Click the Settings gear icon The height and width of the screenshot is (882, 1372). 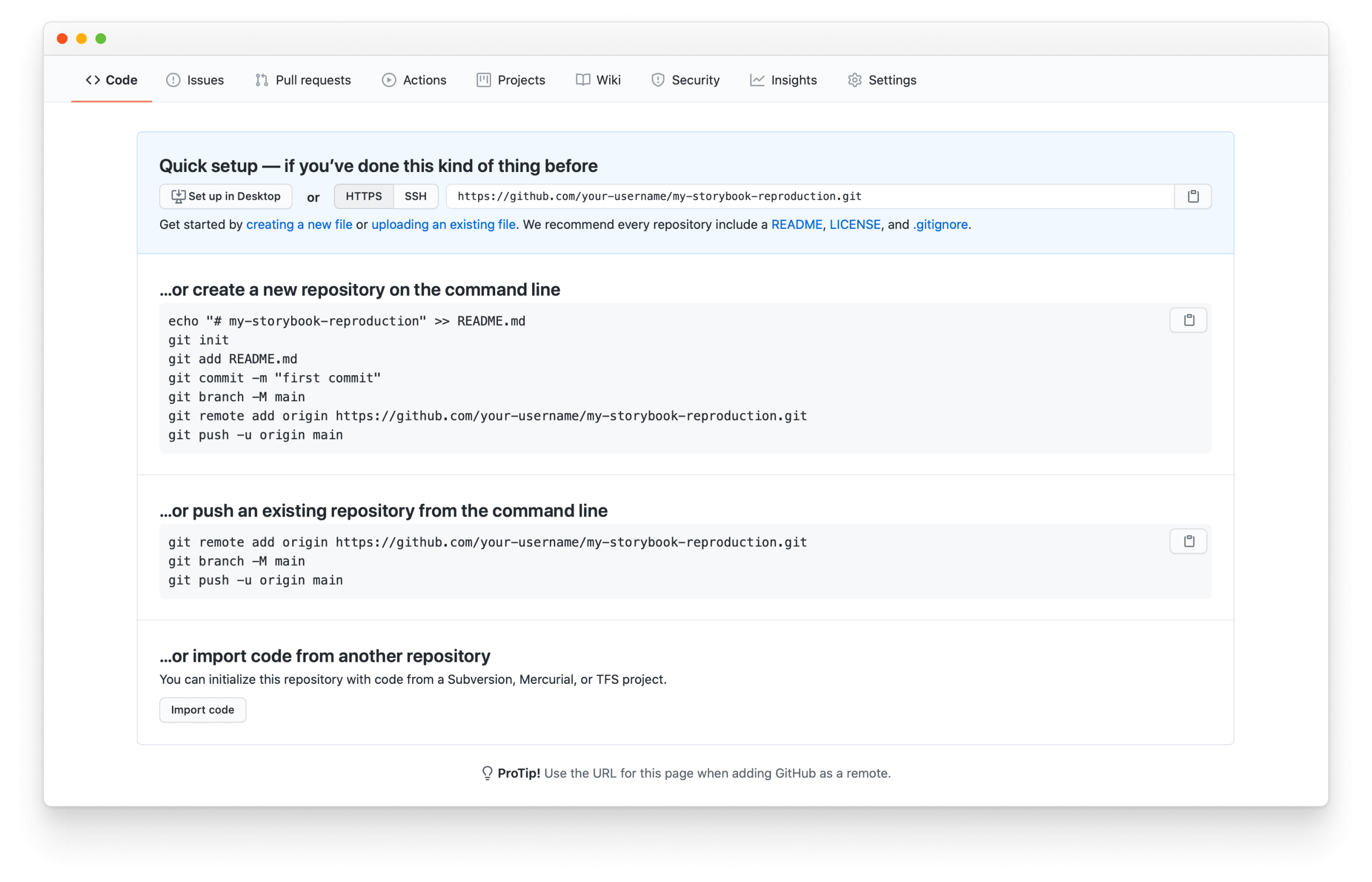854,80
